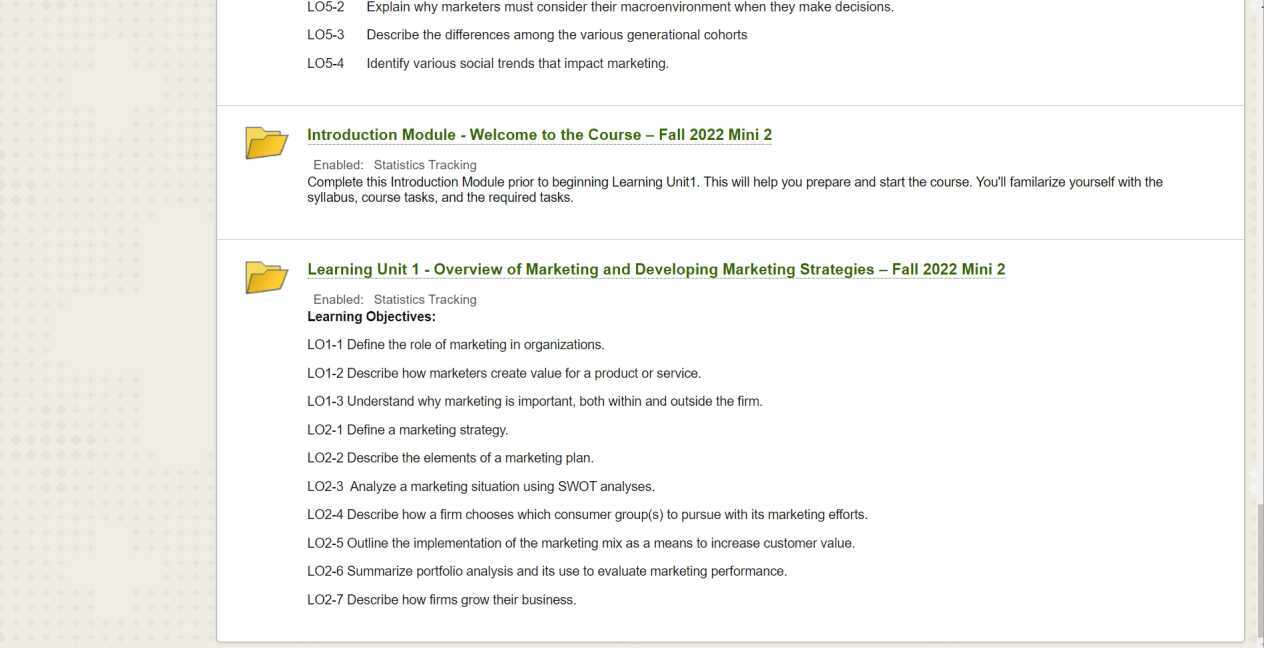
Task: Click the vertical scrollbar thumb on the right edge
Action: pos(1258,570)
